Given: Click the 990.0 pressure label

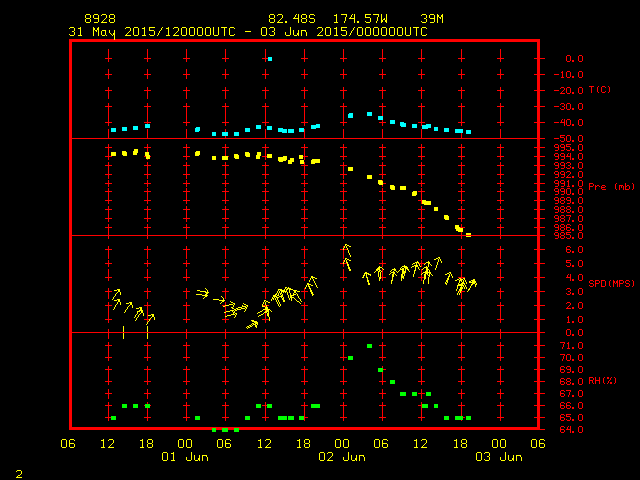Looking at the screenshot, I should pyautogui.click(x=569, y=192).
